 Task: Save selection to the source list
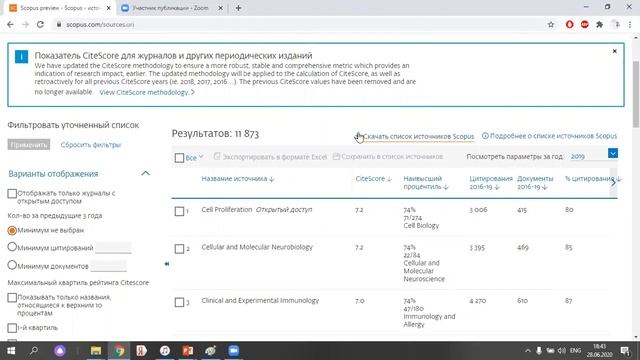pyautogui.click(x=388, y=157)
